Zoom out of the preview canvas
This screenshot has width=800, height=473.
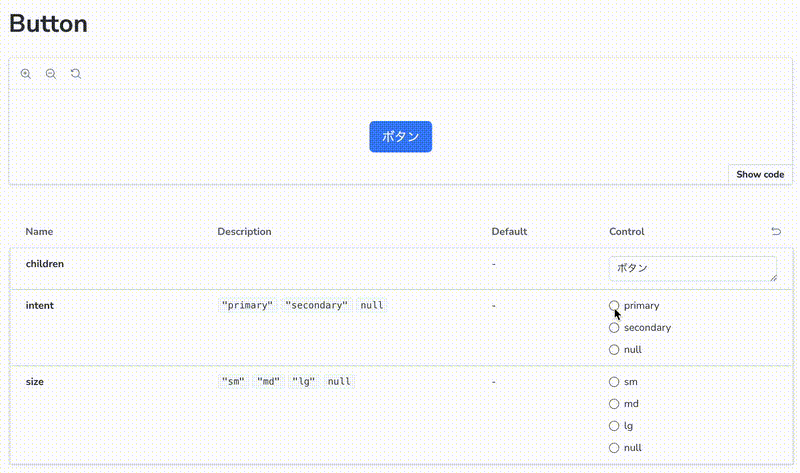pos(51,74)
